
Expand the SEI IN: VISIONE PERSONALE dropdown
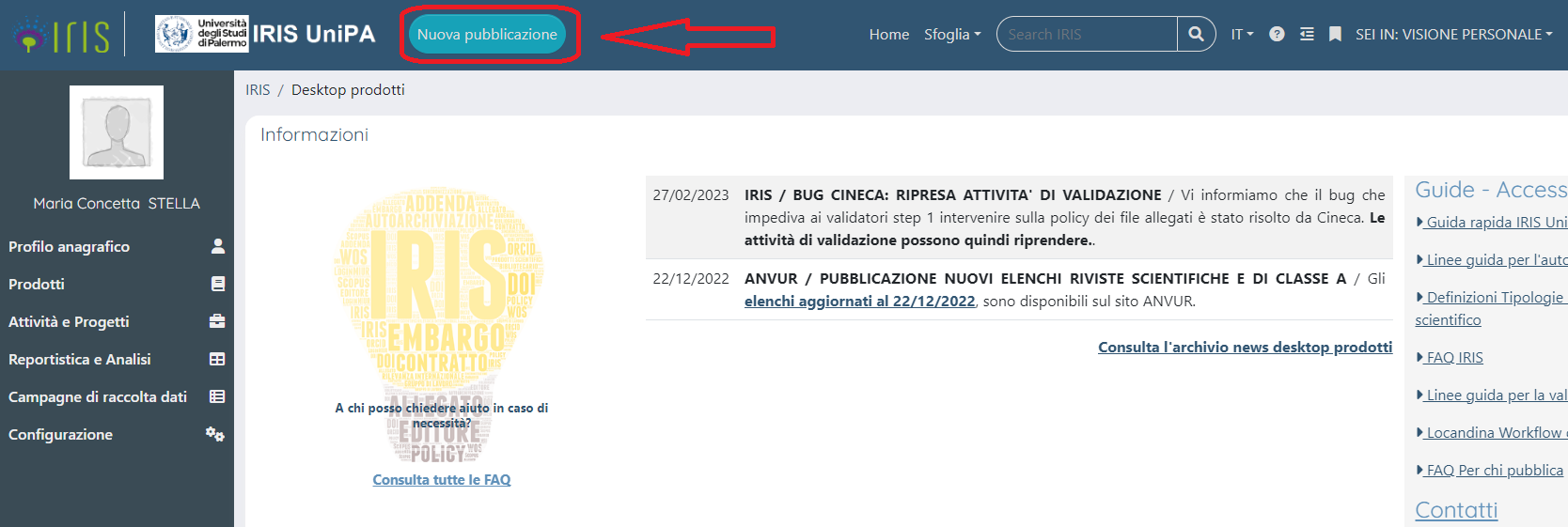pyautogui.click(x=1453, y=34)
